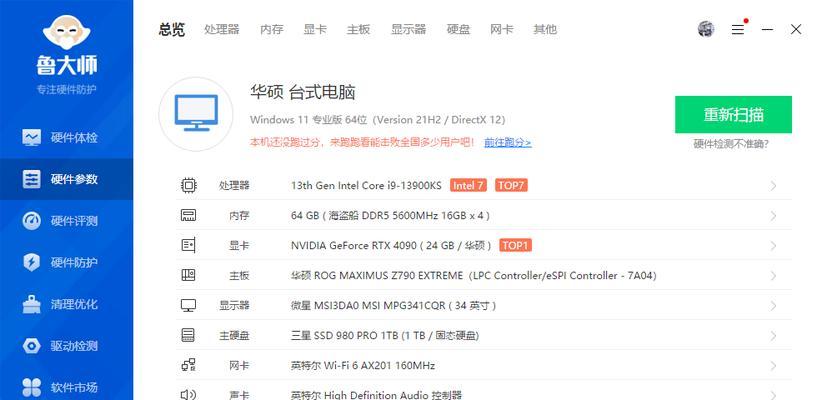817x400 pixels.
Task: Expand the 处理器 row chevron
Action: pos(773,186)
